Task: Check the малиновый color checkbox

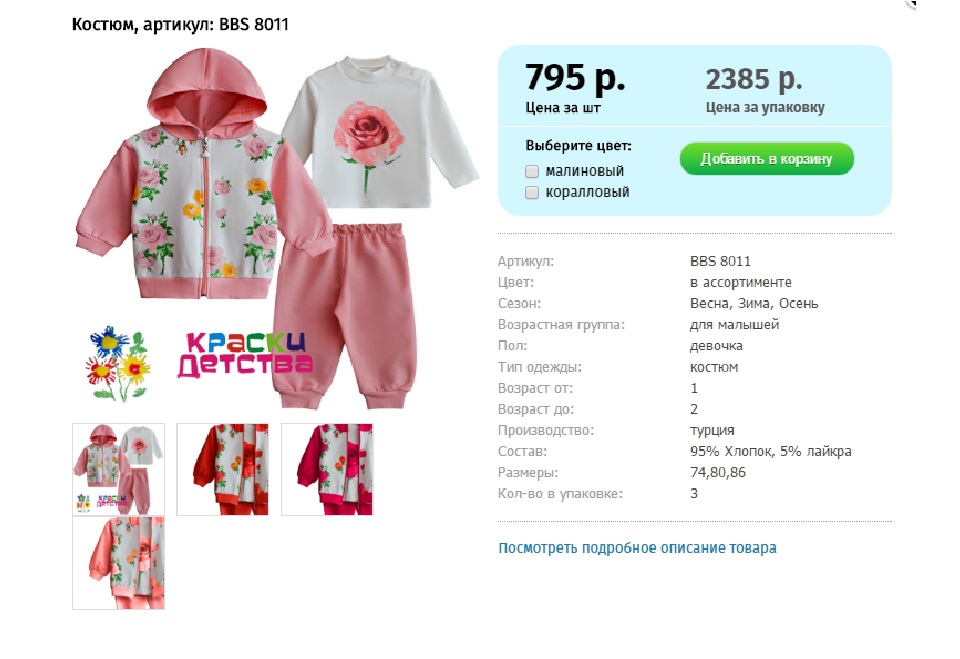Action: 531,171
